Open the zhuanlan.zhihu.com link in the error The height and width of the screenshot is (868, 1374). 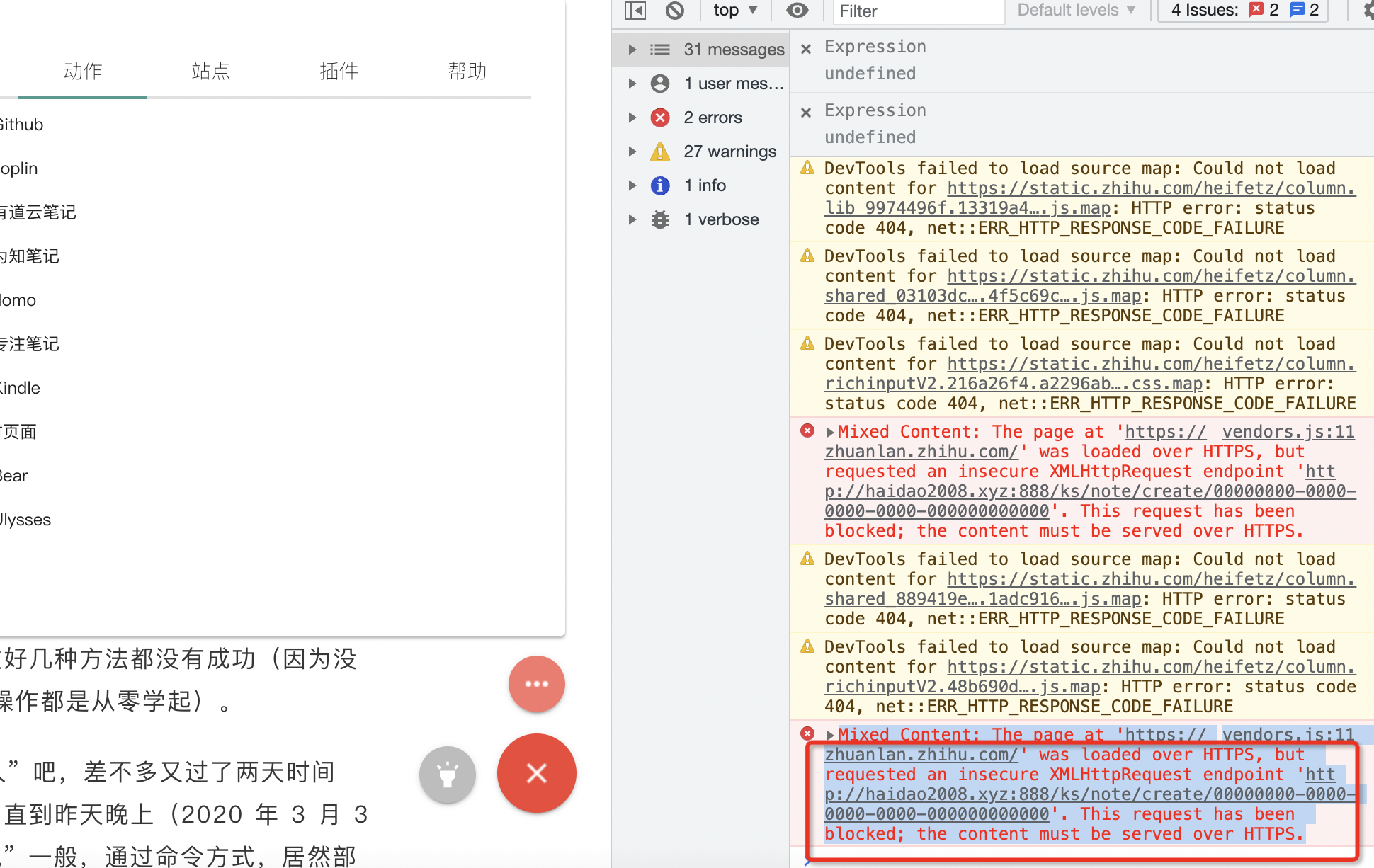[x=918, y=451]
